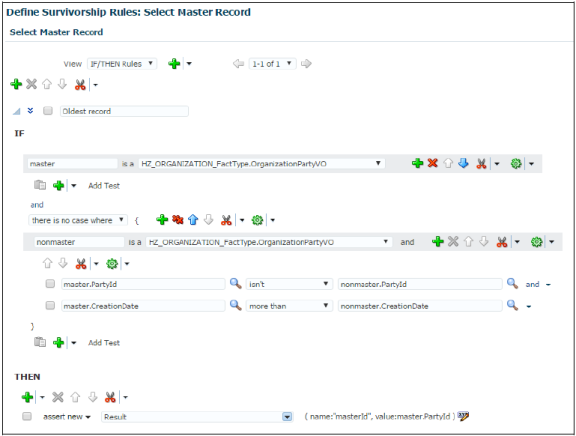Image resolution: width=576 pixels, height=436 pixels.
Task: Cut nested block scissors after there is no case
Action: [x=226, y=220]
